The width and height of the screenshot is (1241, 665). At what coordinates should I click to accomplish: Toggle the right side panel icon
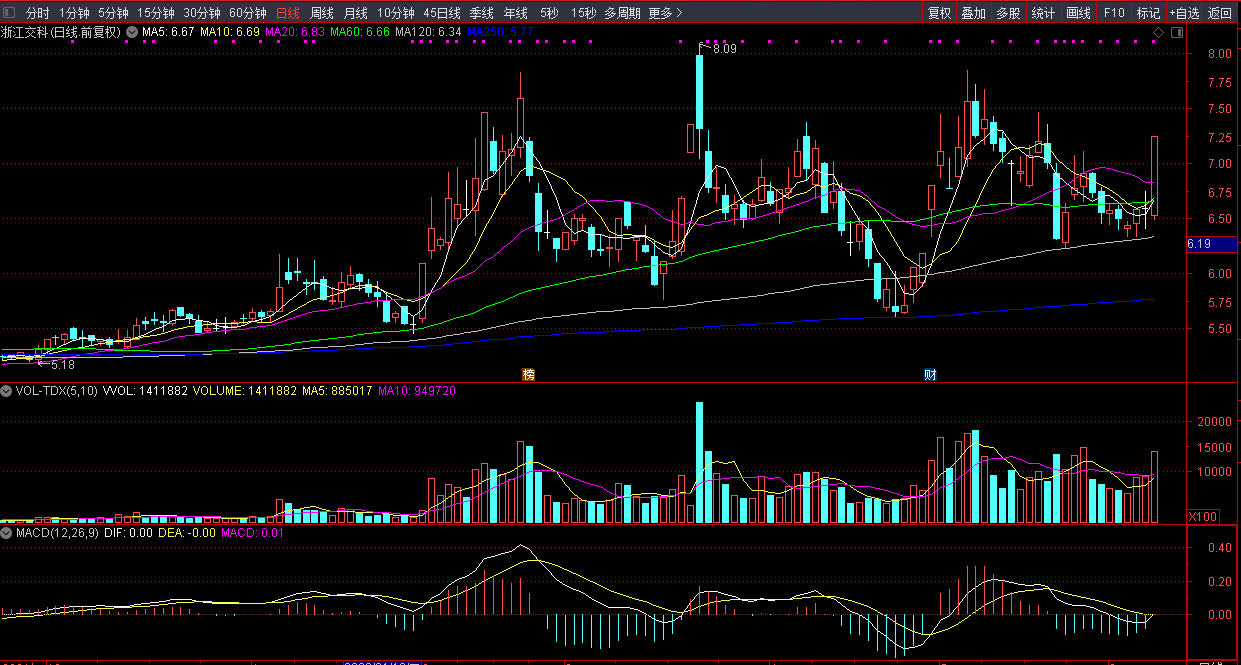tap(1176, 33)
